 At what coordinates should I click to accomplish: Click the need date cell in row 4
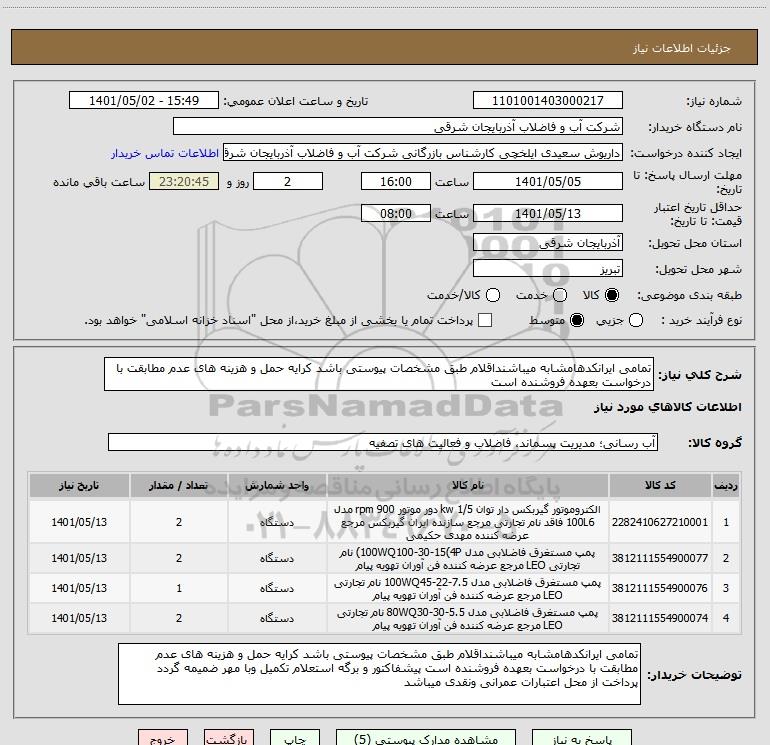point(79,618)
